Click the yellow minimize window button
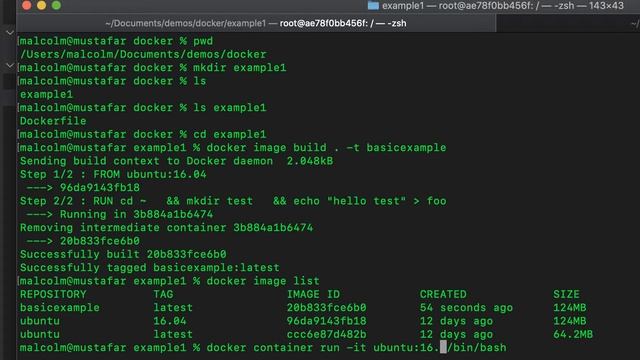 pyautogui.click(x=42, y=5)
